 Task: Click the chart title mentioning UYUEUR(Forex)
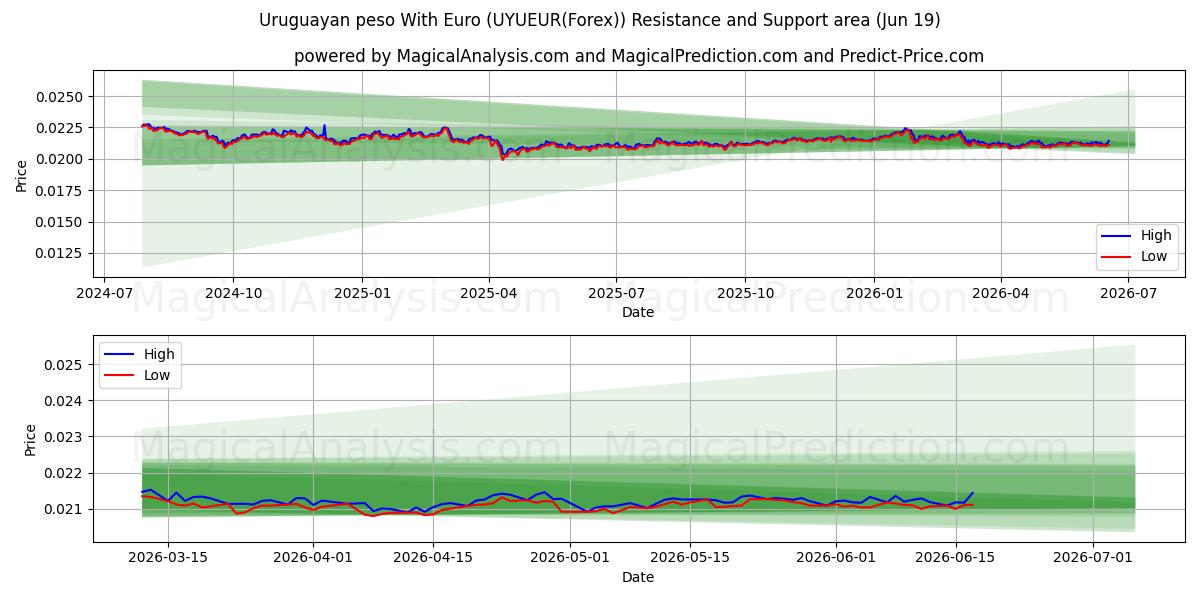click(x=599, y=20)
